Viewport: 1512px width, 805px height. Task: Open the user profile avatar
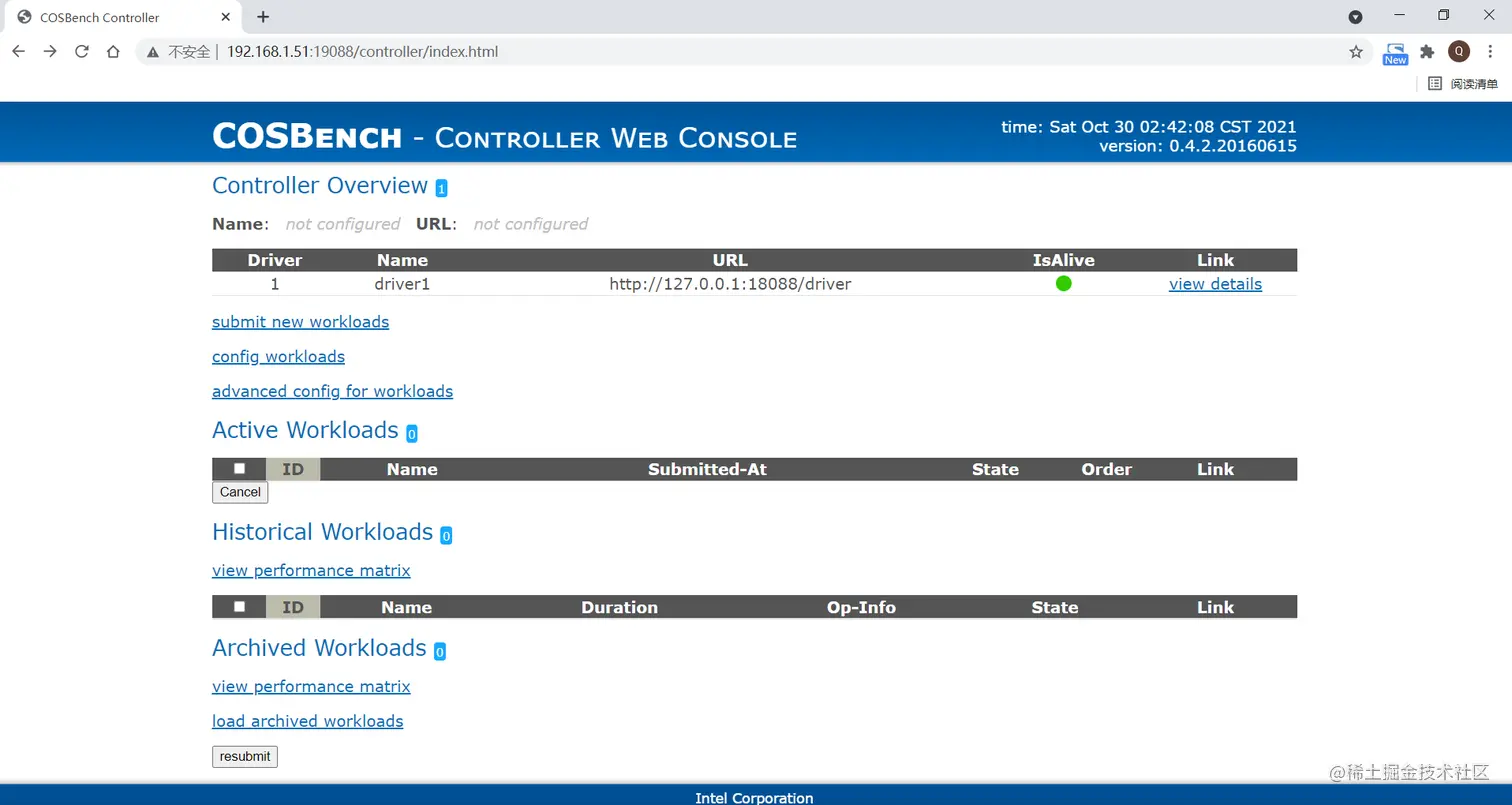click(1459, 51)
